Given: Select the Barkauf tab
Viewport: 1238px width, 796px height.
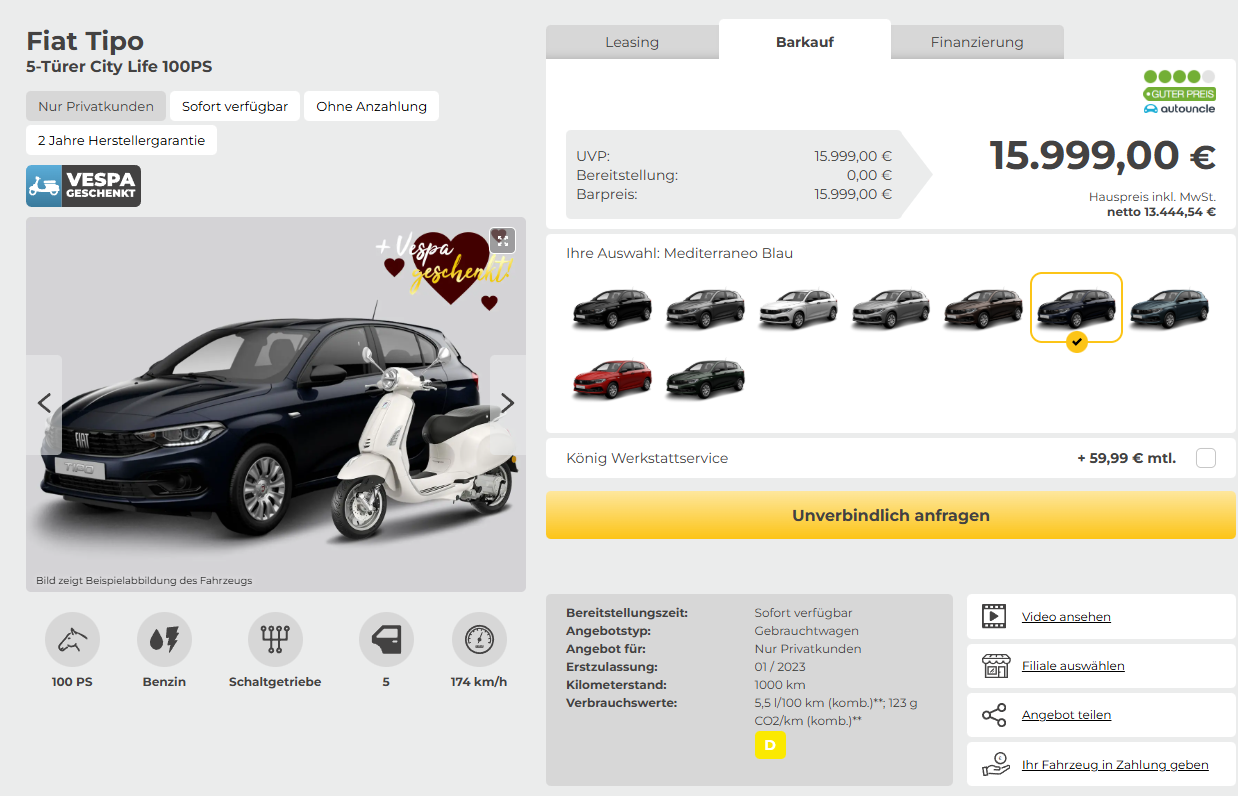Looking at the screenshot, I should coord(804,42).
